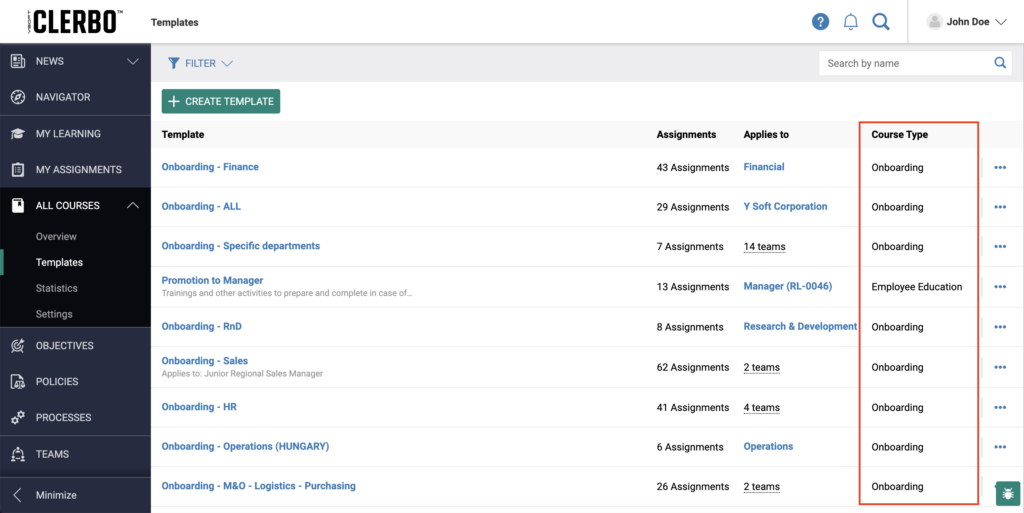Open the Navigator compass icon
1024x513 pixels.
[x=18, y=97]
